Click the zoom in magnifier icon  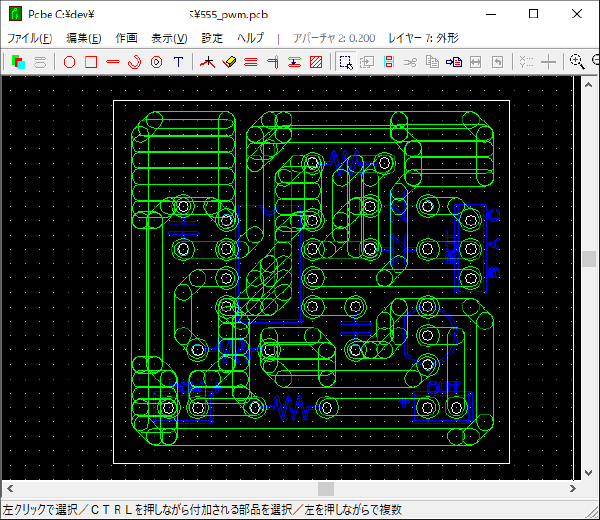[x=577, y=62]
